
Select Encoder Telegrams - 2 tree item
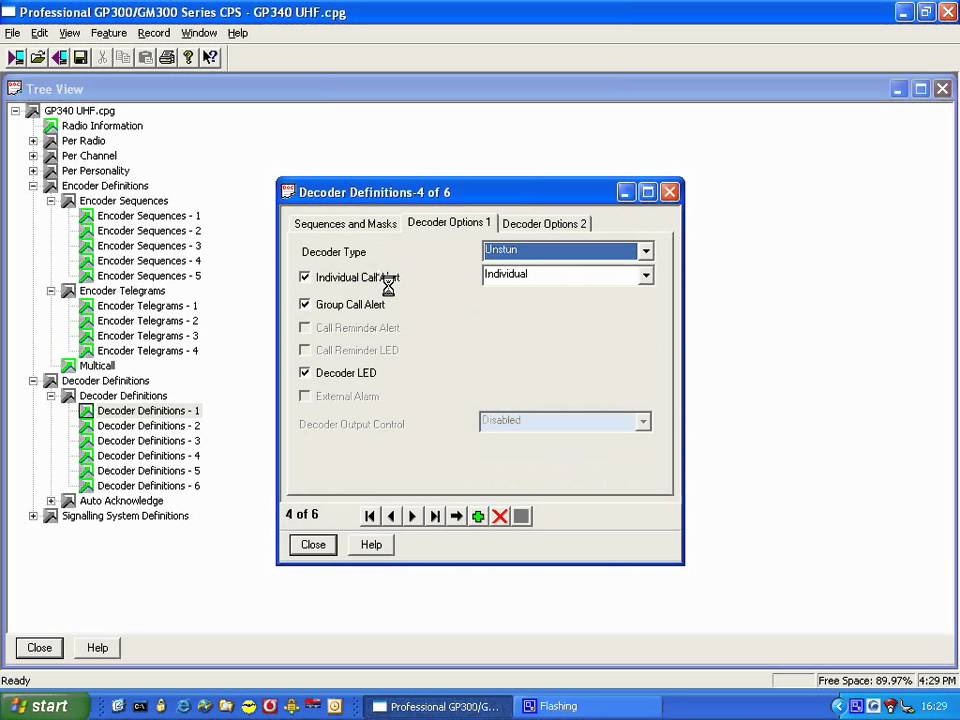click(x=148, y=321)
